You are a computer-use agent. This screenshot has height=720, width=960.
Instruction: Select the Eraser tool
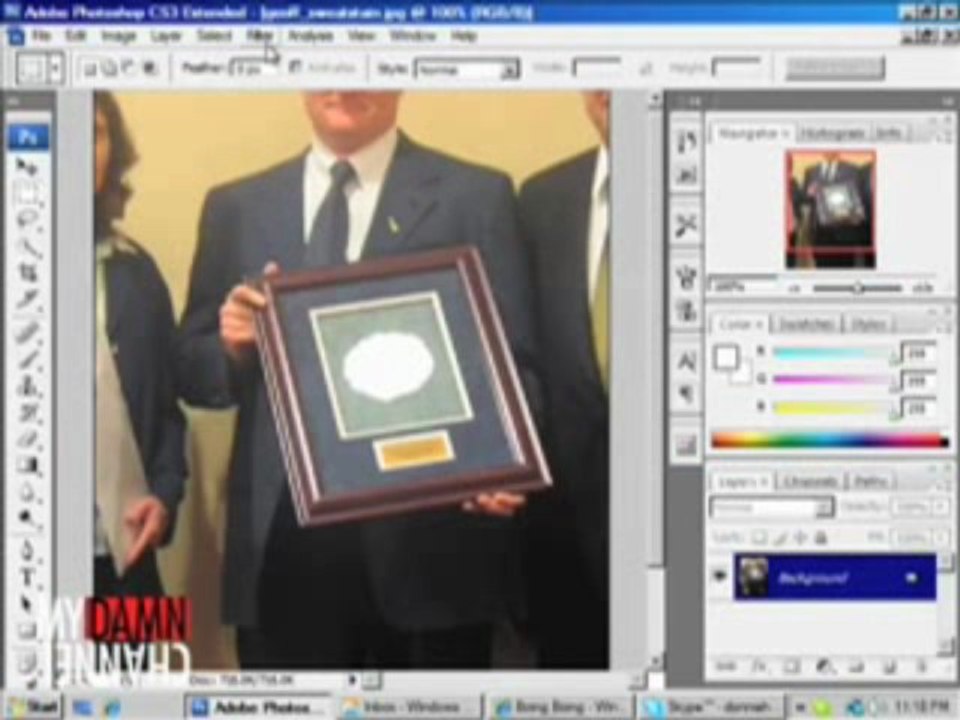(x=27, y=441)
